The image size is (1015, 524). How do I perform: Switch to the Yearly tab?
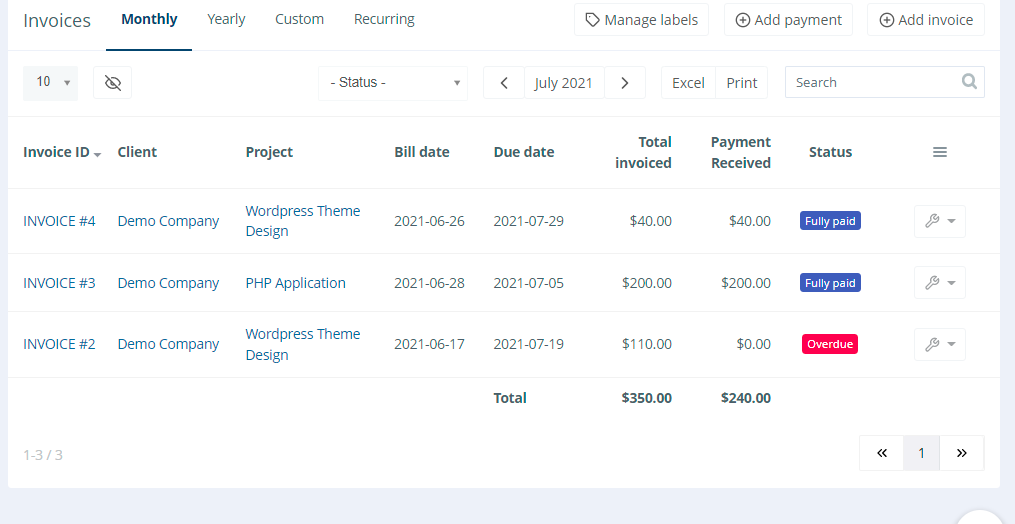(x=226, y=19)
